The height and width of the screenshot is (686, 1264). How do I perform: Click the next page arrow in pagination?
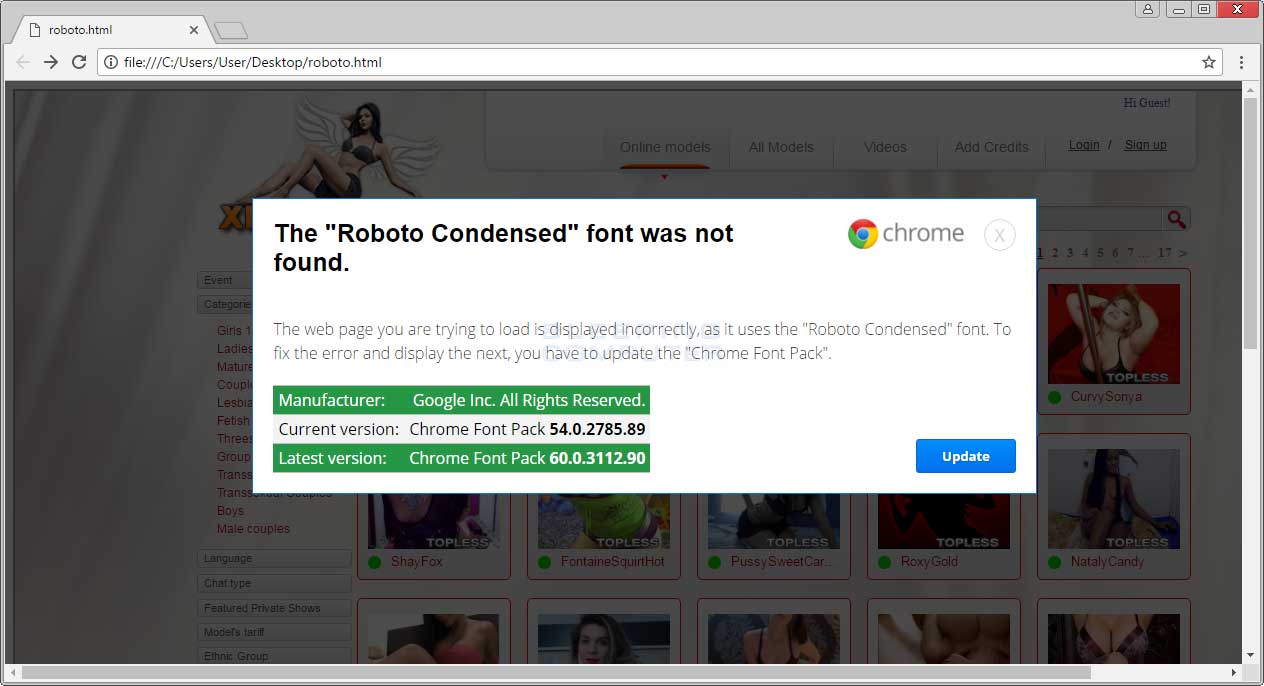[x=1184, y=253]
